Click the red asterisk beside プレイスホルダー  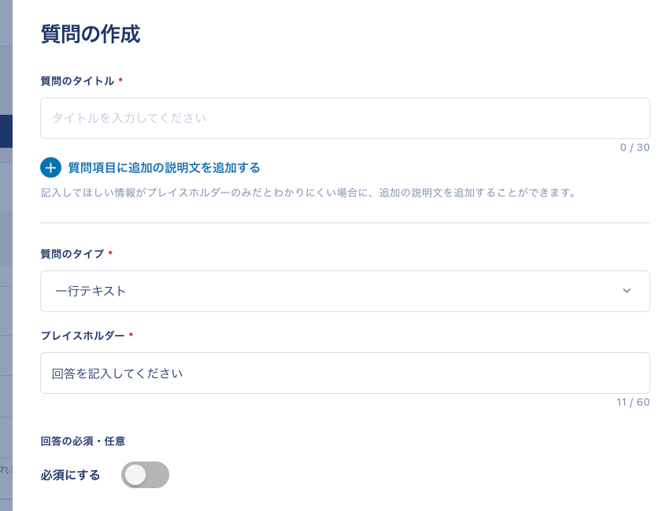pos(131,336)
